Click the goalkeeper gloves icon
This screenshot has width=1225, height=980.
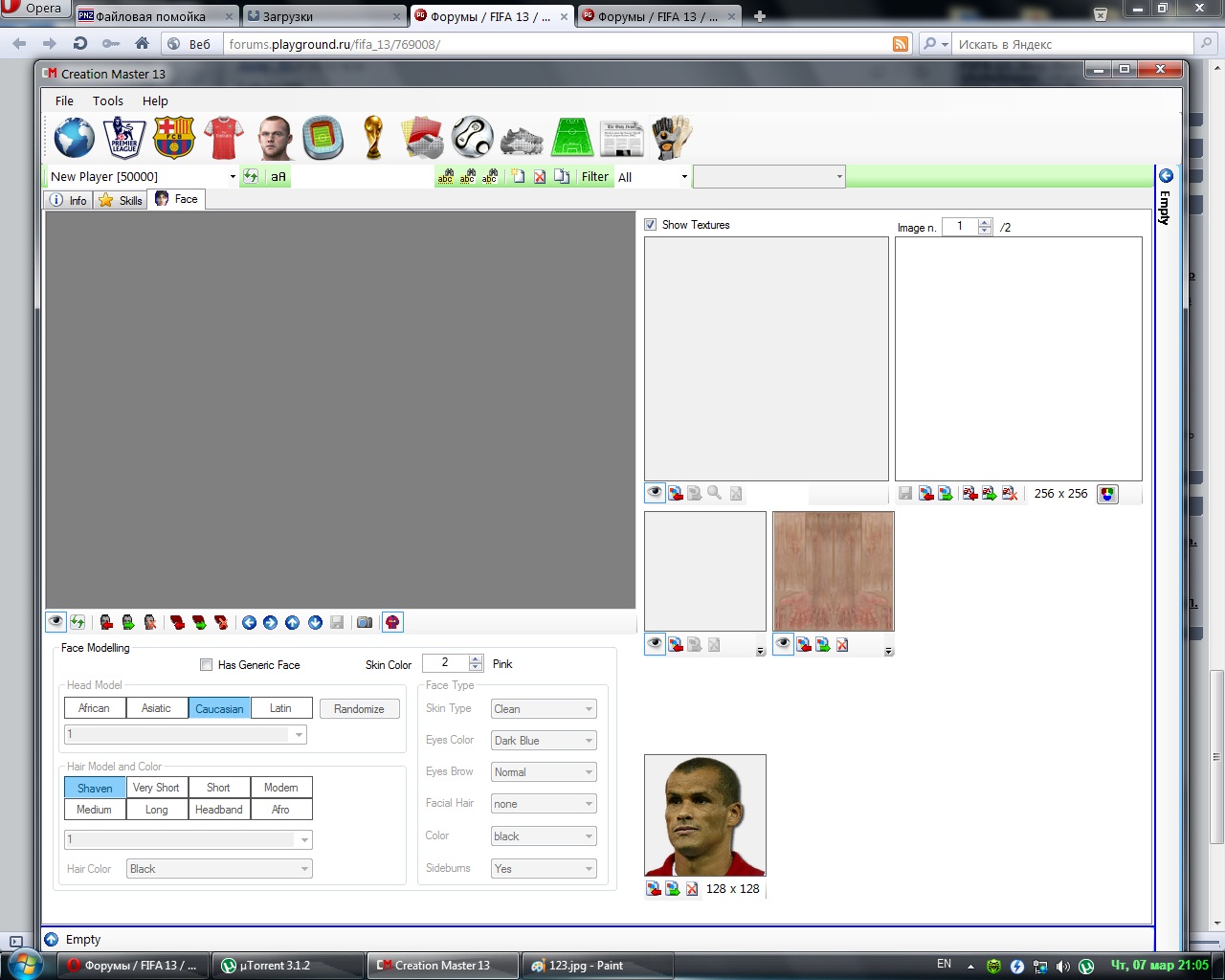671,138
